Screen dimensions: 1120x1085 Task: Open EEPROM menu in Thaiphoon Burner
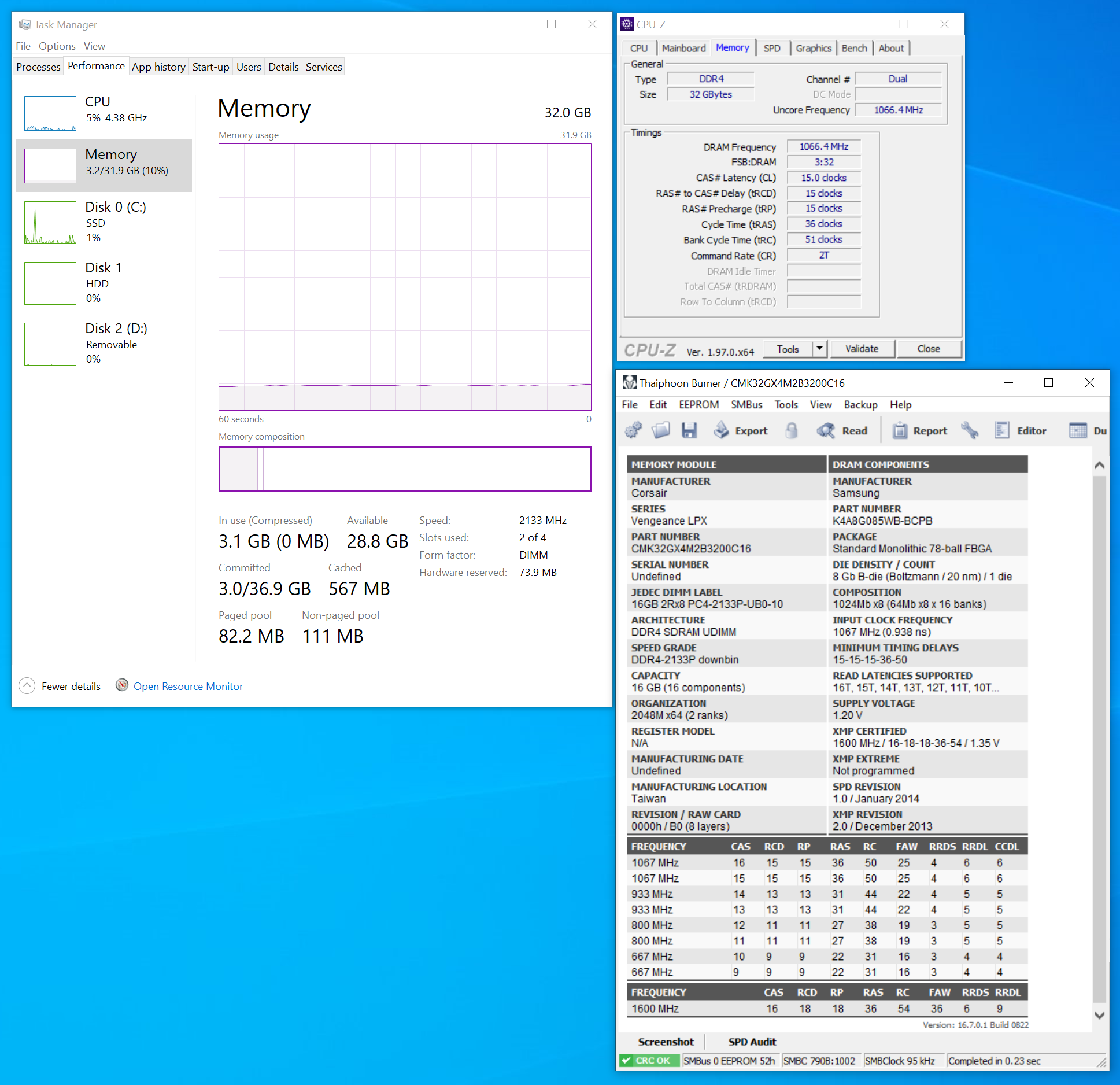point(698,404)
